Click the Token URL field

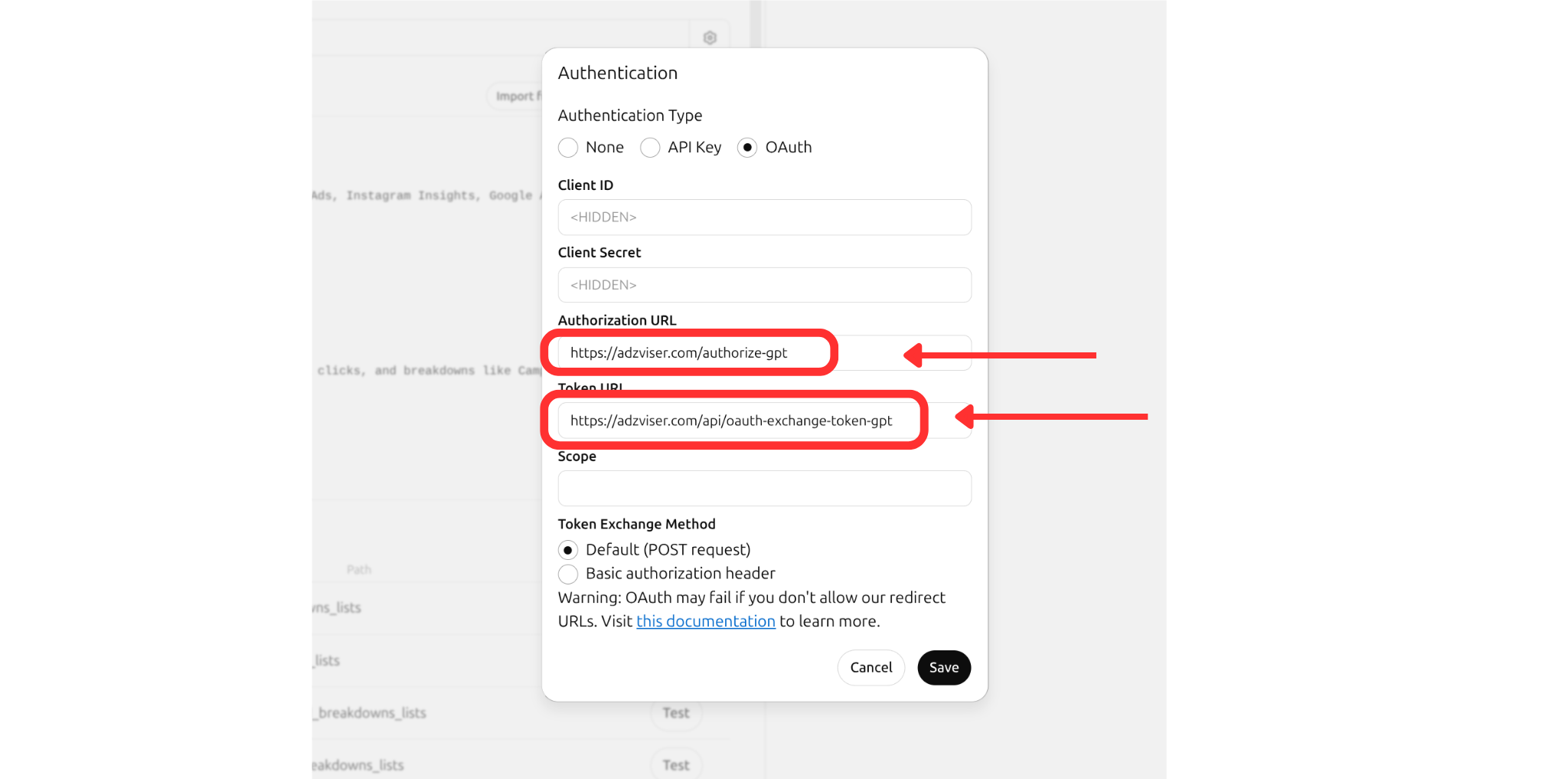point(764,421)
